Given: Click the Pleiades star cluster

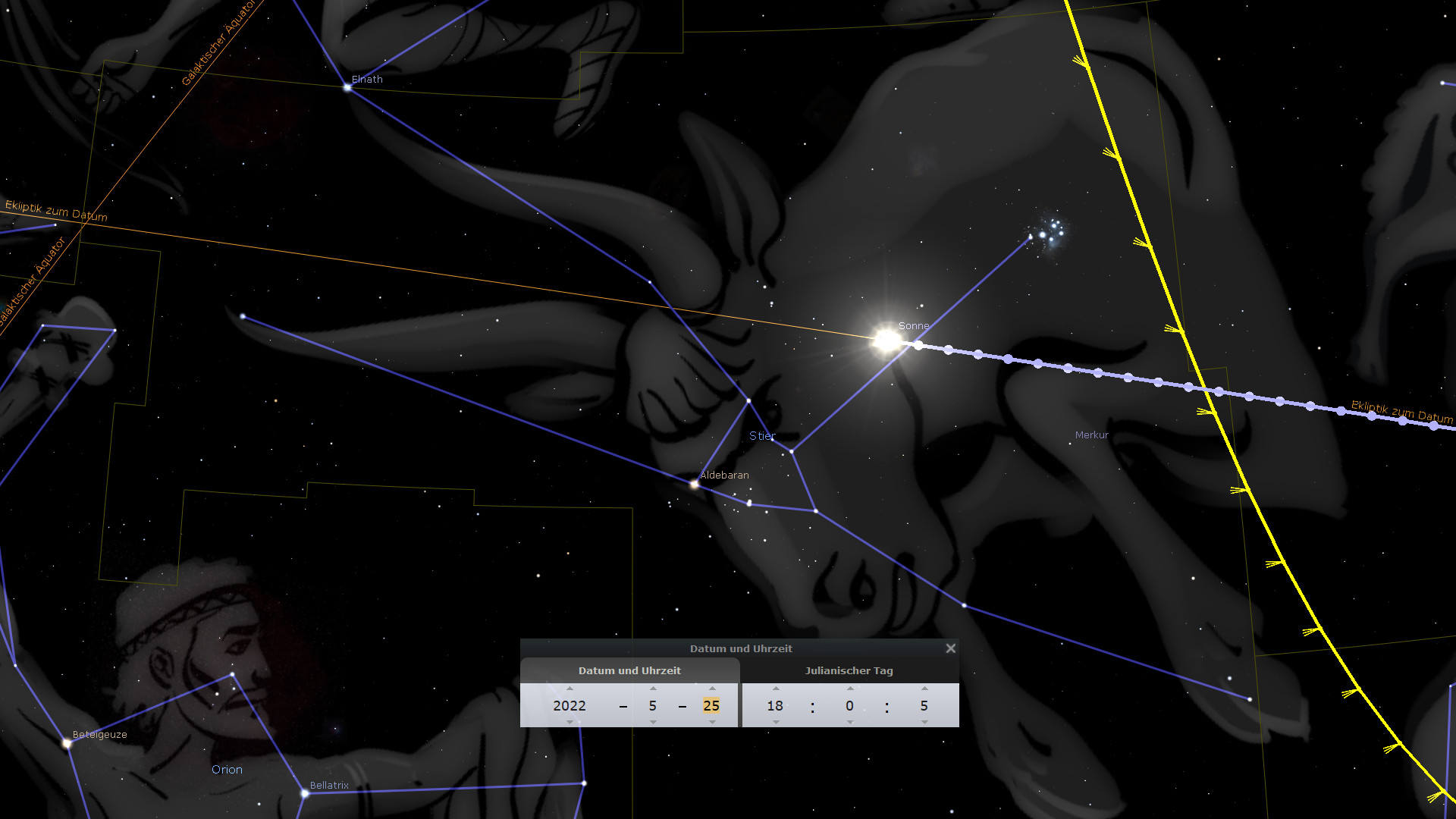Looking at the screenshot, I should tap(1050, 230).
